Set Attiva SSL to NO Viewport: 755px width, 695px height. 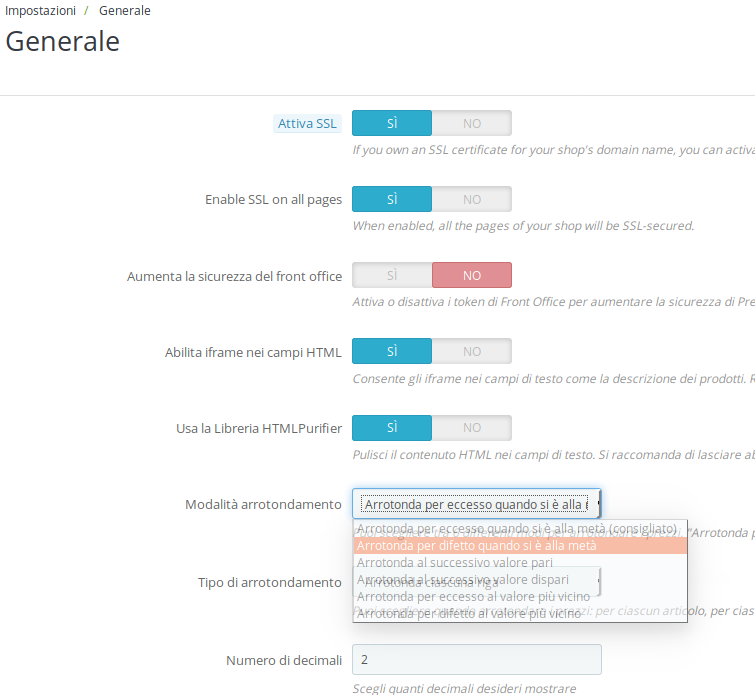pos(472,123)
